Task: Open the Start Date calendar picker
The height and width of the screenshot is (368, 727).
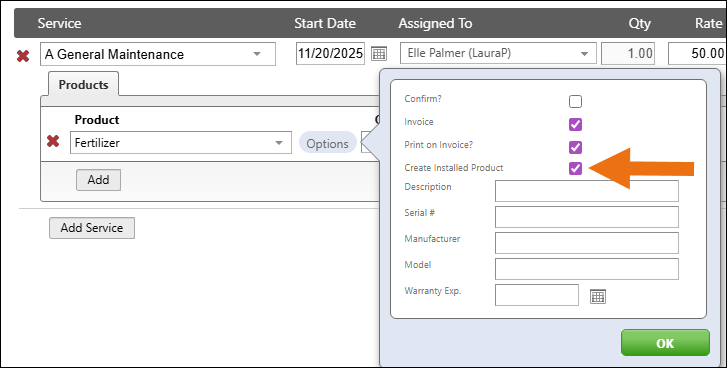Action: (379, 54)
